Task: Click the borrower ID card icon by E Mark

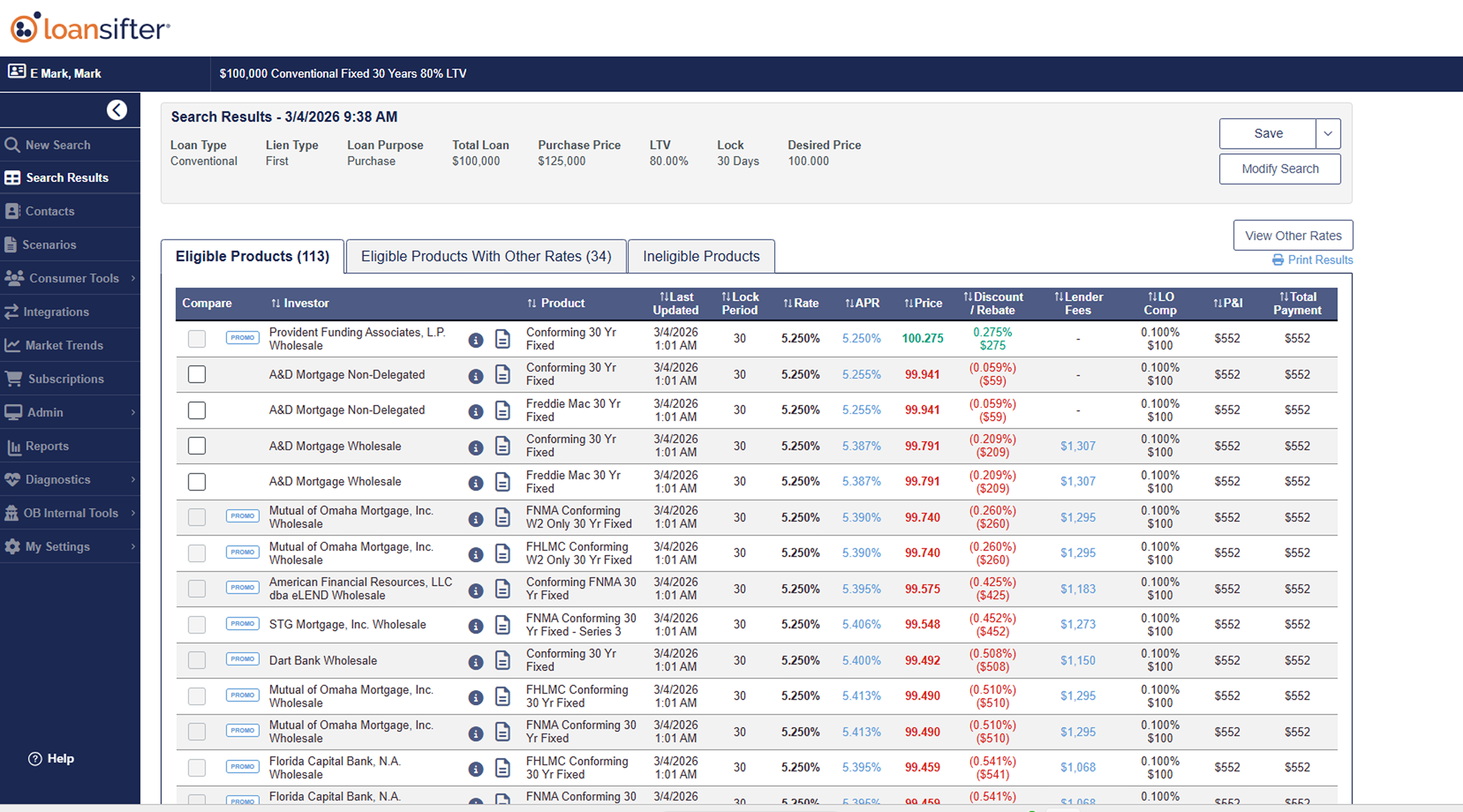Action: tap(16, 71)
